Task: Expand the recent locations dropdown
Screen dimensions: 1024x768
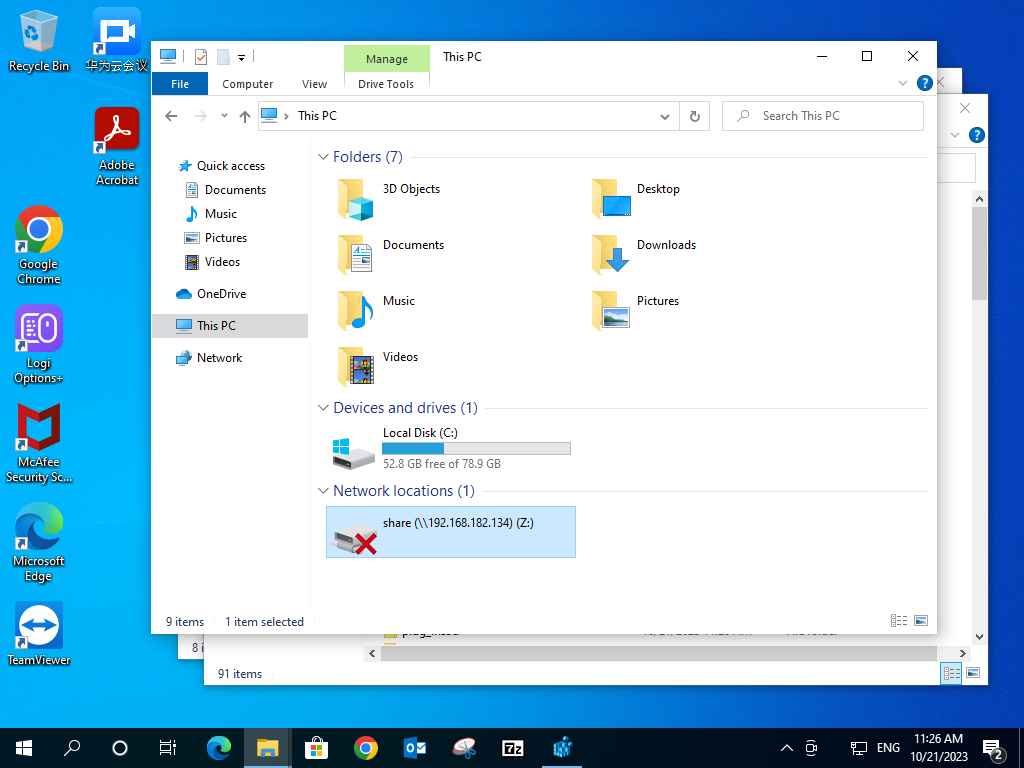Action: (x=223, y=116)
